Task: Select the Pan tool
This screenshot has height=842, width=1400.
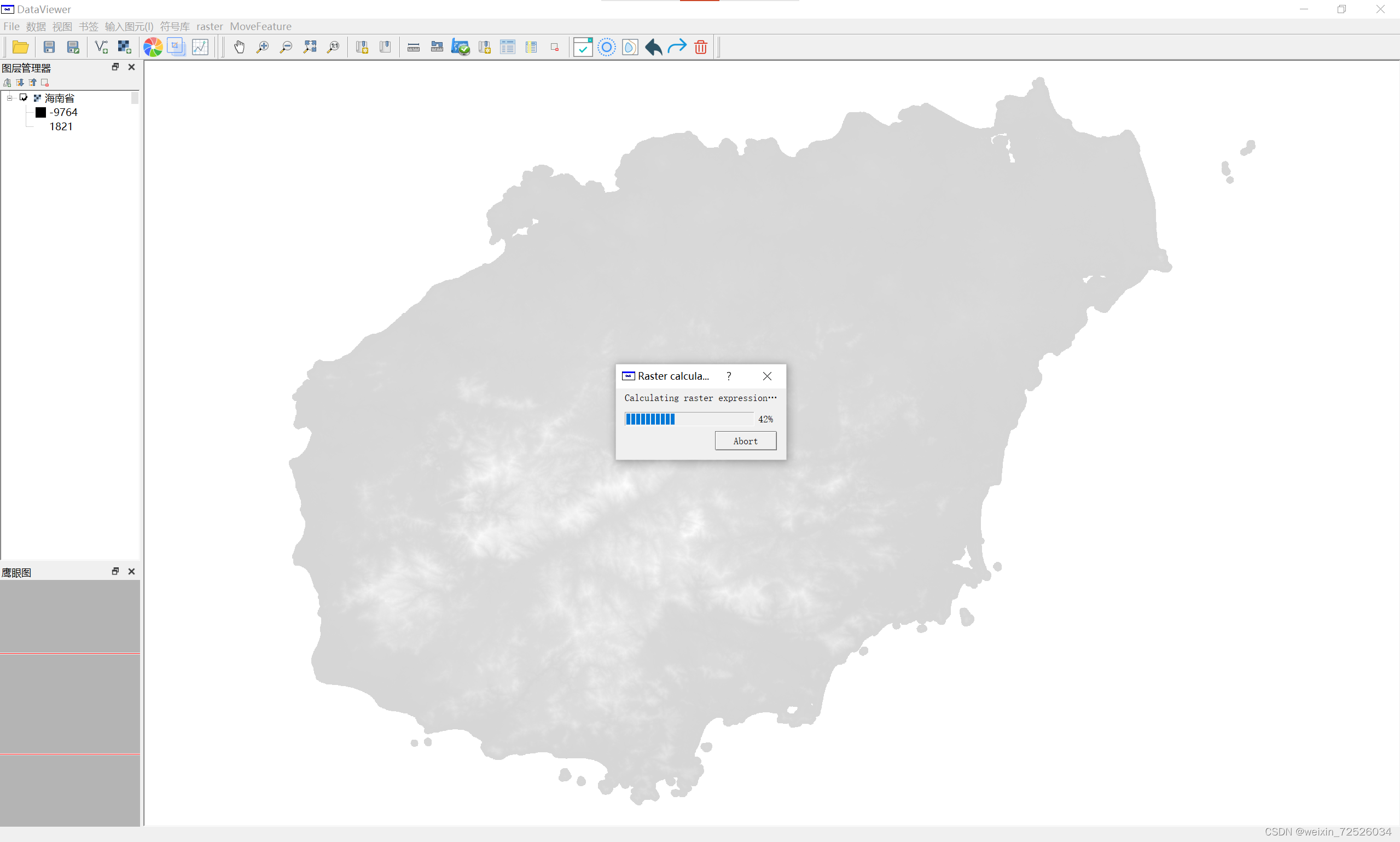Action: [x=239, y=47]
